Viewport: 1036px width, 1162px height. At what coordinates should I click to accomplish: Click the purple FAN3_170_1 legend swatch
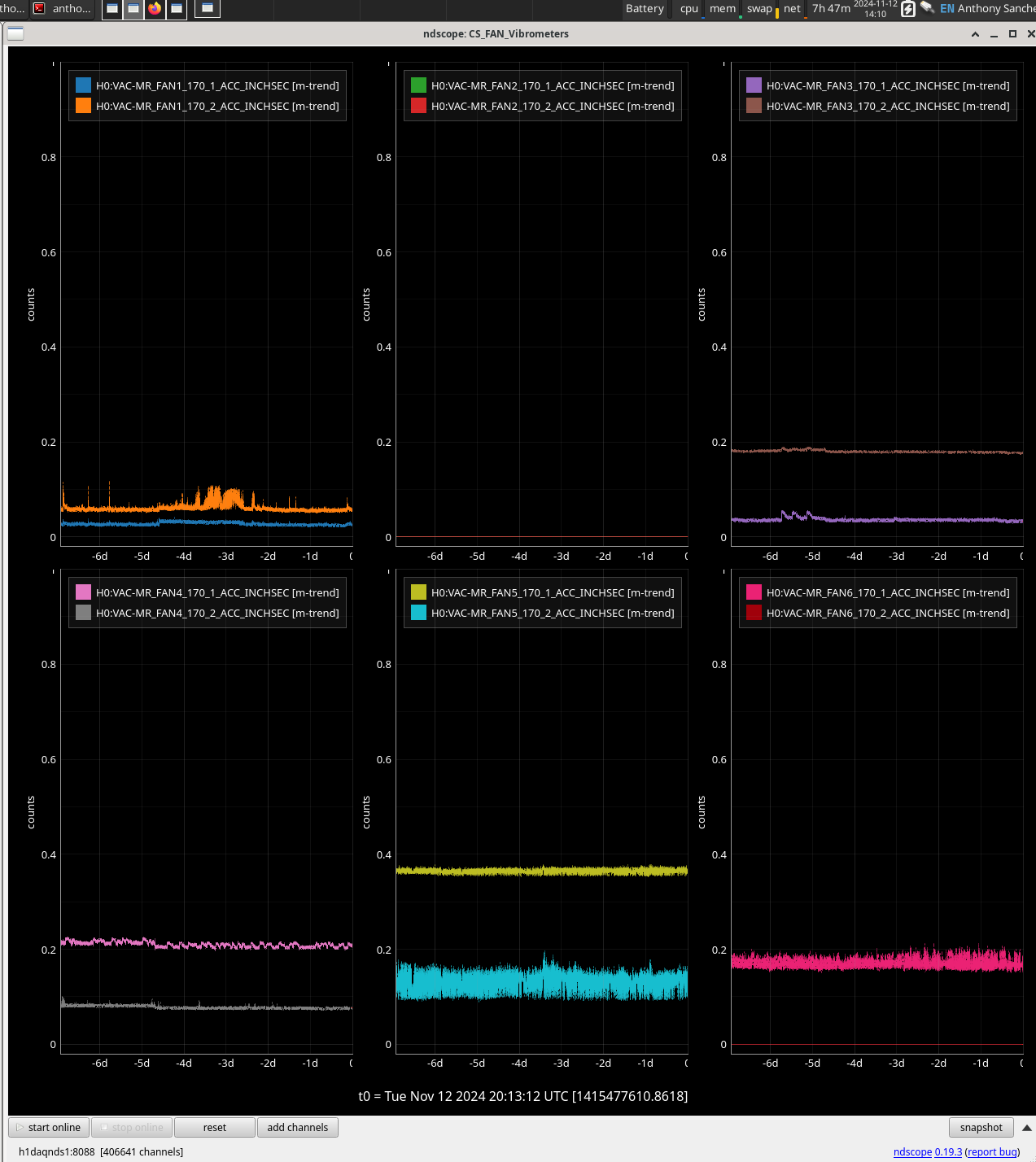(754, 85)
